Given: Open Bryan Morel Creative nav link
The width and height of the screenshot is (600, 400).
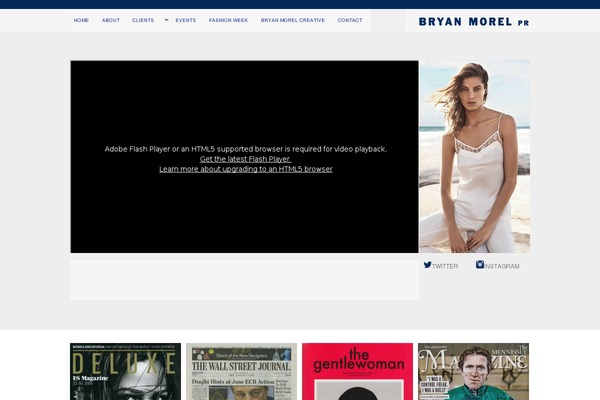Looking at the screenshot, I should [293, 20].
